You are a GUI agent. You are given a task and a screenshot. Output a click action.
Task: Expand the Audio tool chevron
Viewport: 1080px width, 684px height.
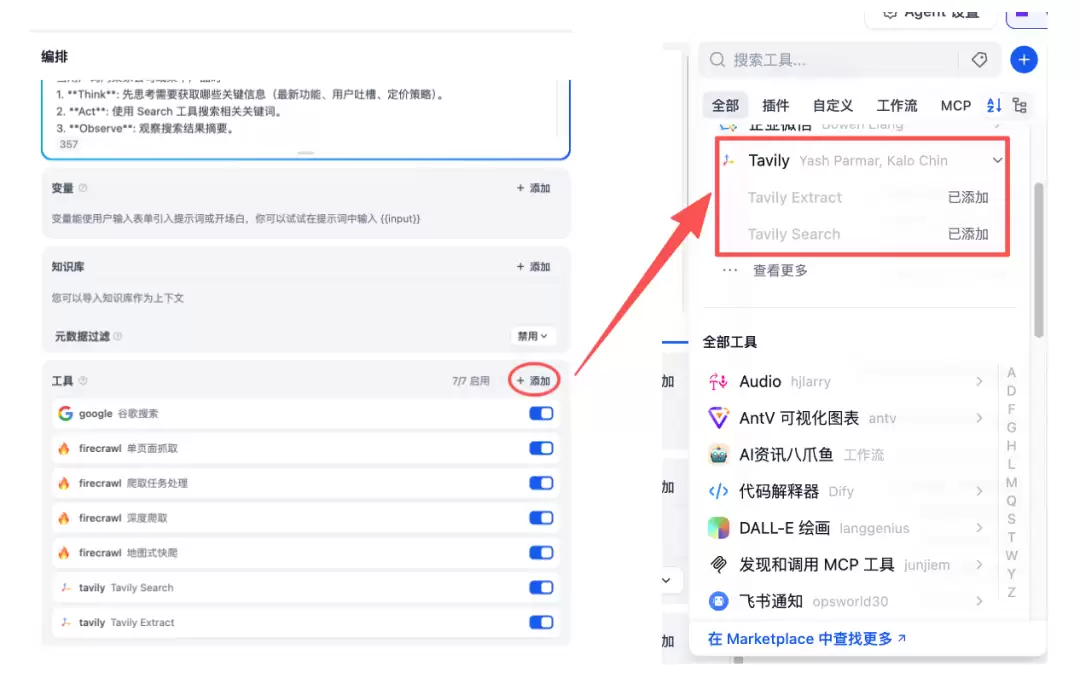(x=979, y=382)
